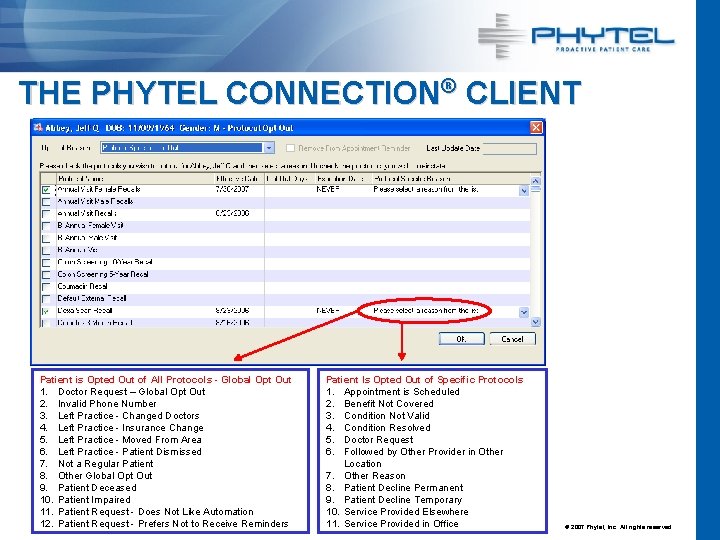Open reason dropdown for Annual Visit Female Recalls
This screenshot has height=540, width=720.
click(x=524, y=190)
